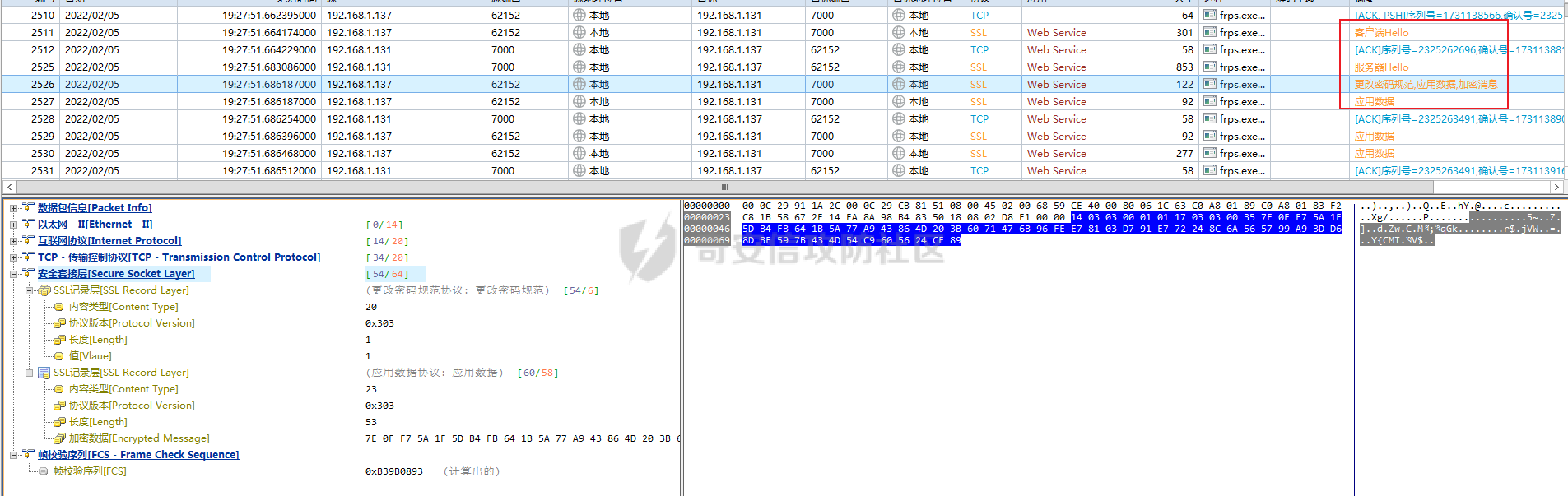
Task: Click the 更改密码规范,应用数据,加密消息 summary
Action: (x=1426, y=84)
